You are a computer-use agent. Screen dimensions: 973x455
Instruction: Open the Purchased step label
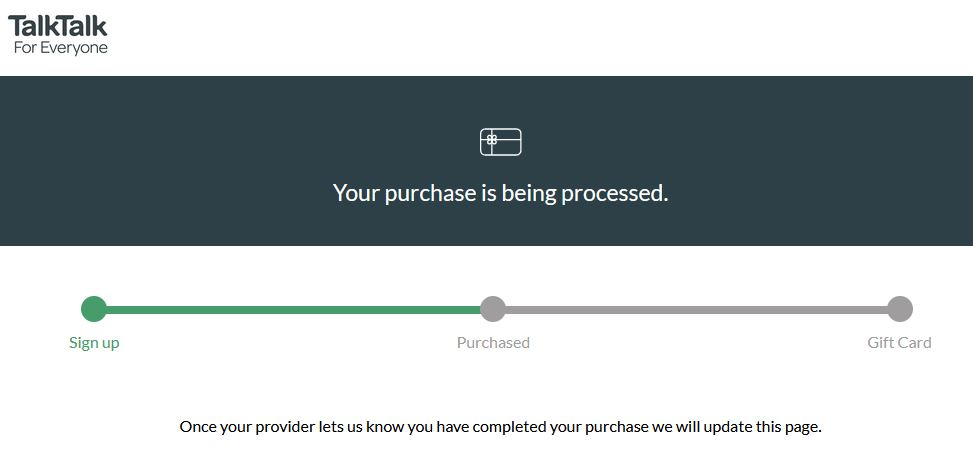(493, 343)
